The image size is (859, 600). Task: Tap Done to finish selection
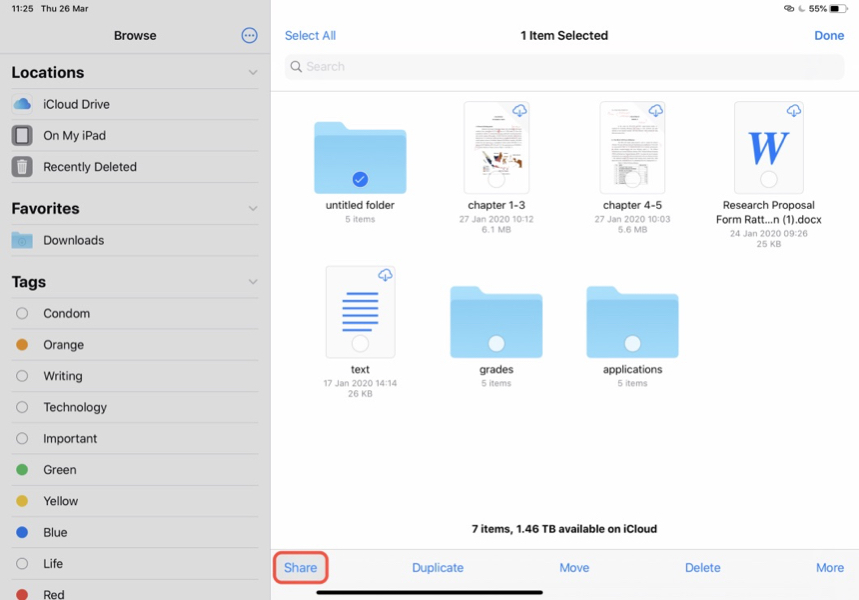click(x=829, y=36)
